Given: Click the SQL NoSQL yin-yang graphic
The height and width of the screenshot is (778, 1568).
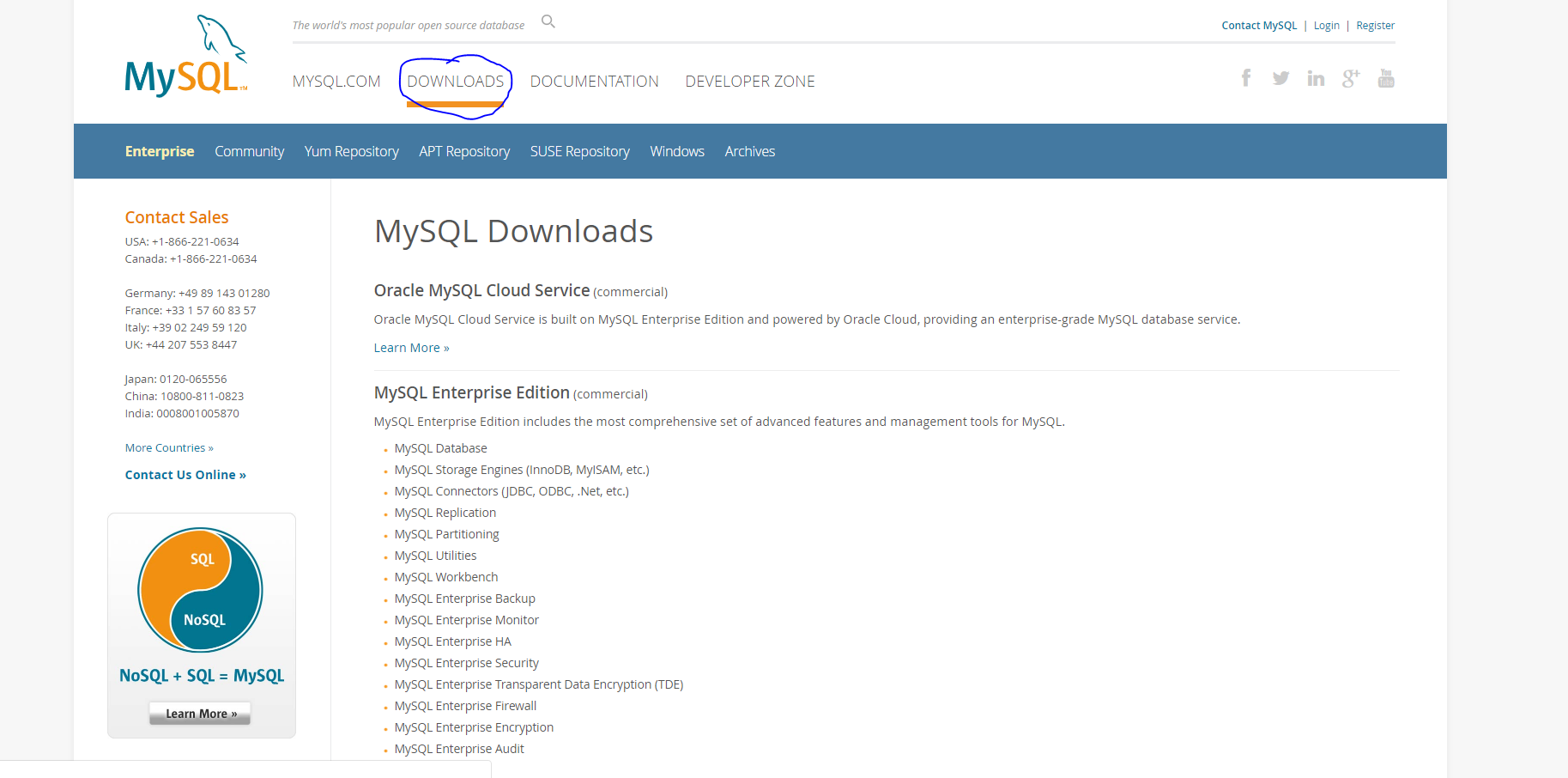Looking at the screenshot, I should coord(200,590).
